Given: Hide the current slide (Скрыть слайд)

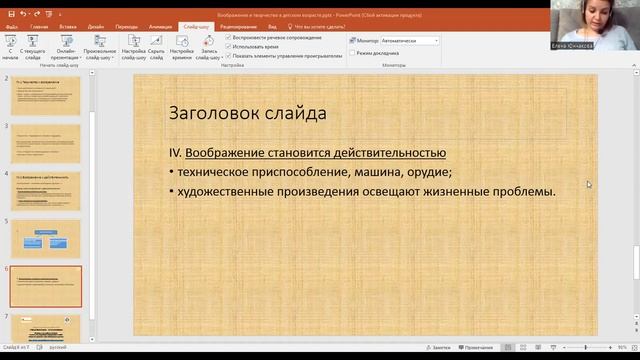Looking at the screenshot, I should (156, 47).
